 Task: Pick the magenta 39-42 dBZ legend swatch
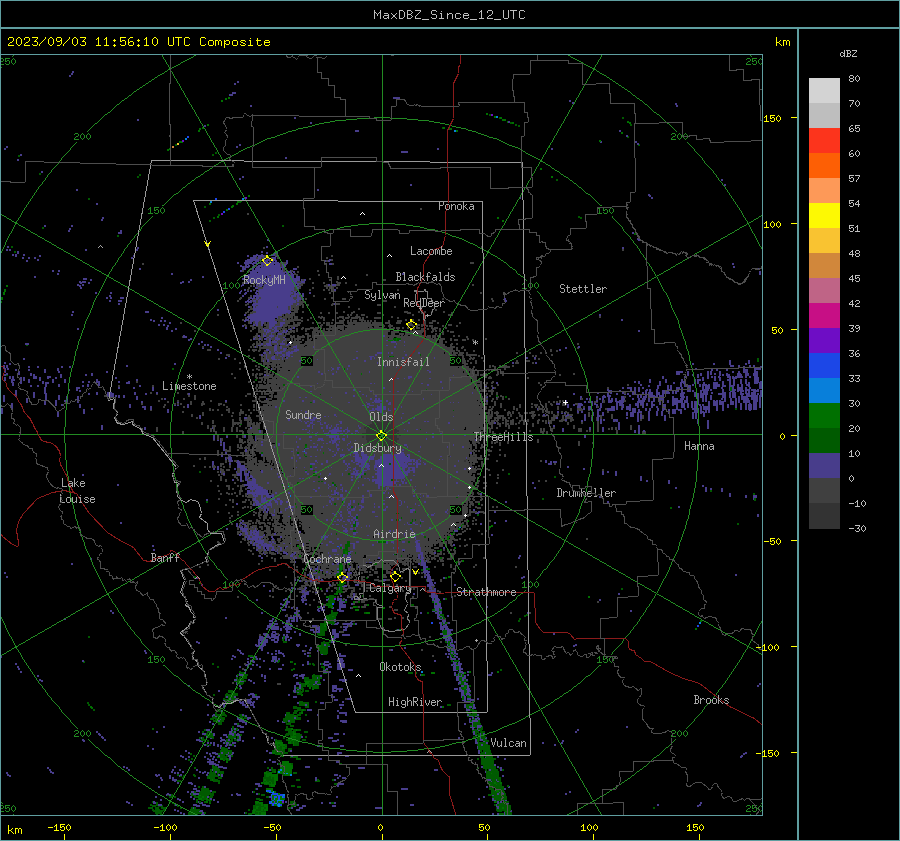pos(824,316)
